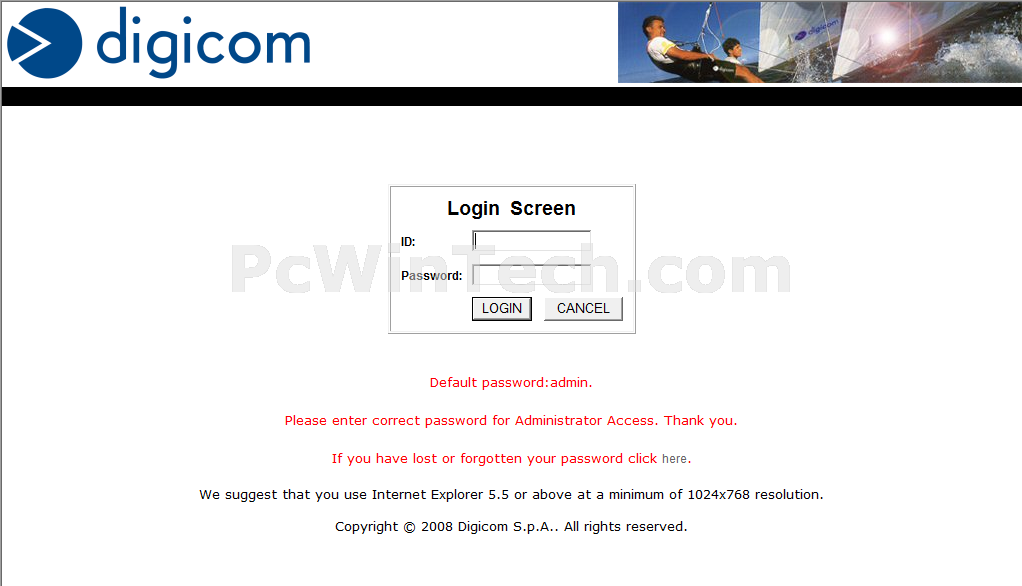Click the 'ID:' field label

tap(408, 242)
